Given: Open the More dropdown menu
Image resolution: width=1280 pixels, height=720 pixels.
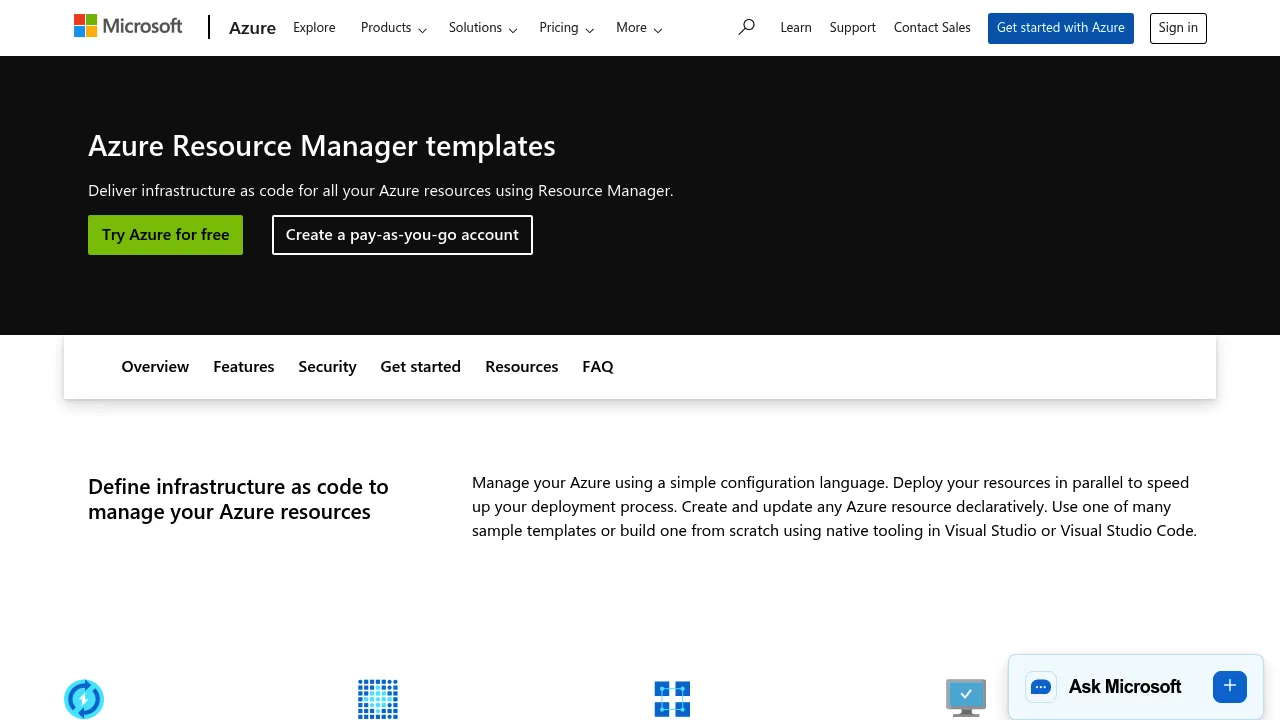Looking at the screenshot, I should click(639, 28).
